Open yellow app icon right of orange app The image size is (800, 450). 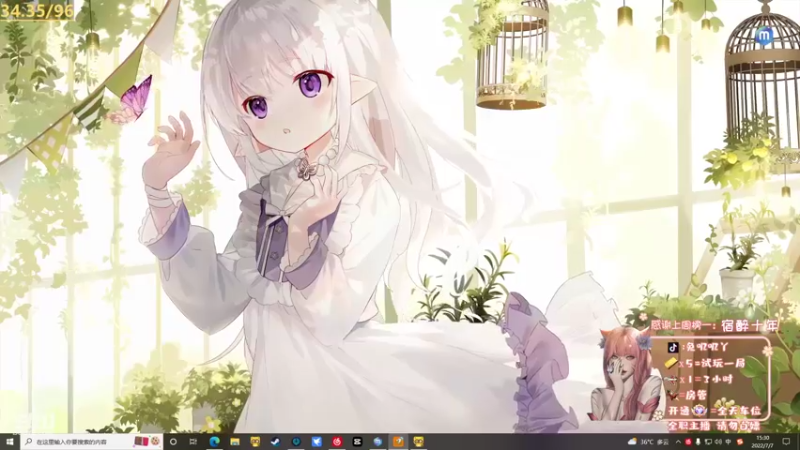418,441
